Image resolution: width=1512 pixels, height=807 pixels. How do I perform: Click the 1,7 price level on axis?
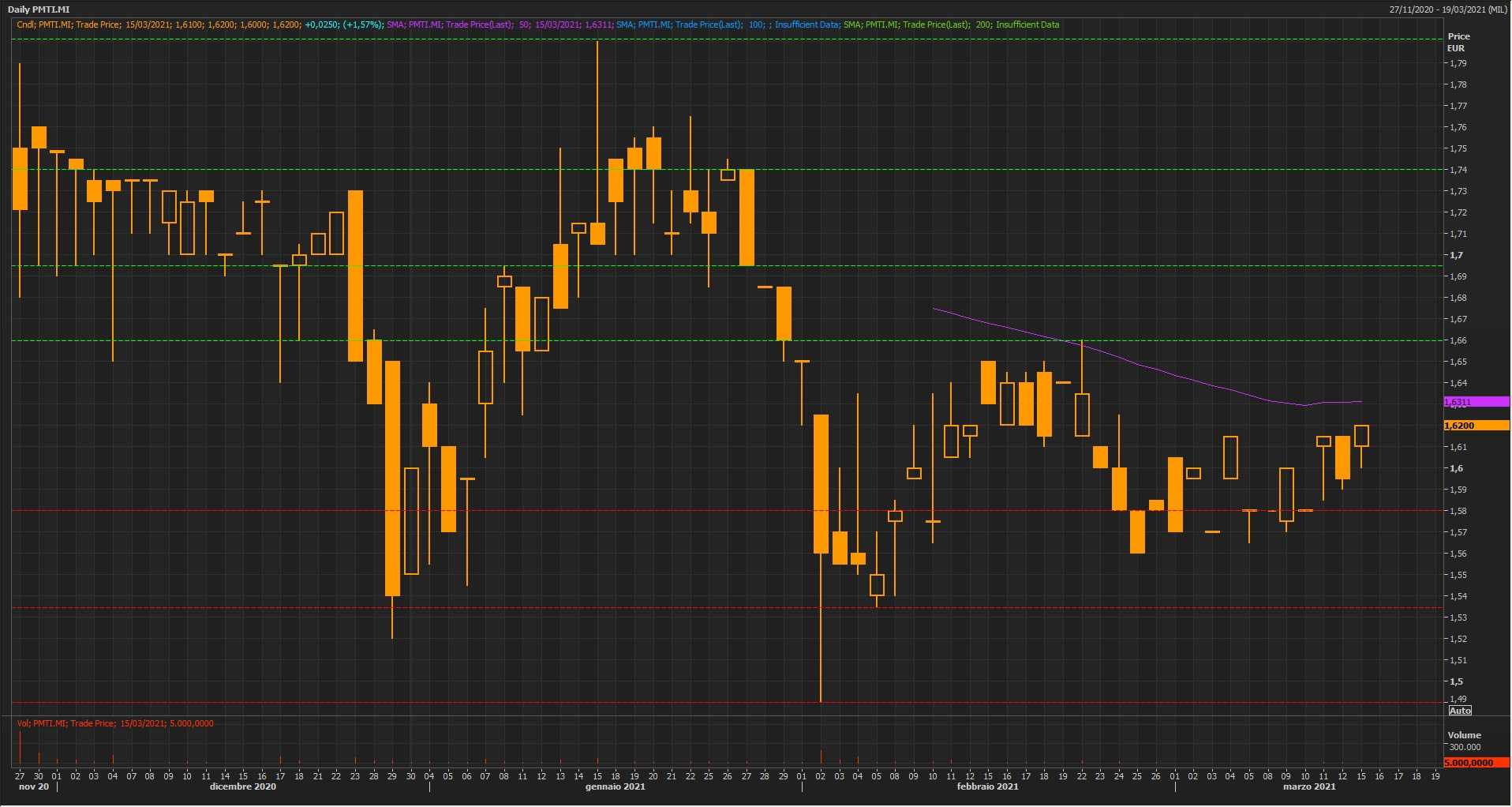point(1456,255)
